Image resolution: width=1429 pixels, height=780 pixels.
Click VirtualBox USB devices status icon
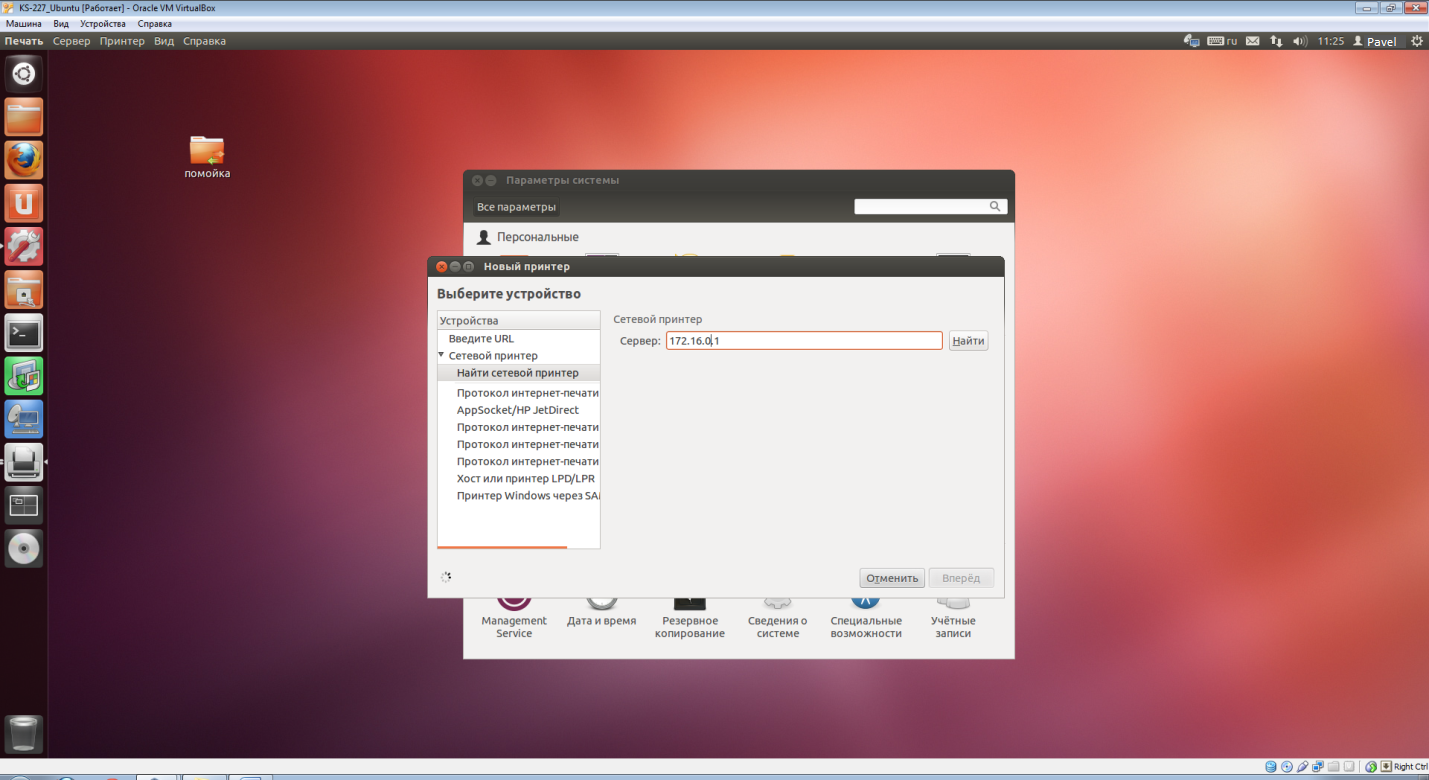tap(1301, 767)
